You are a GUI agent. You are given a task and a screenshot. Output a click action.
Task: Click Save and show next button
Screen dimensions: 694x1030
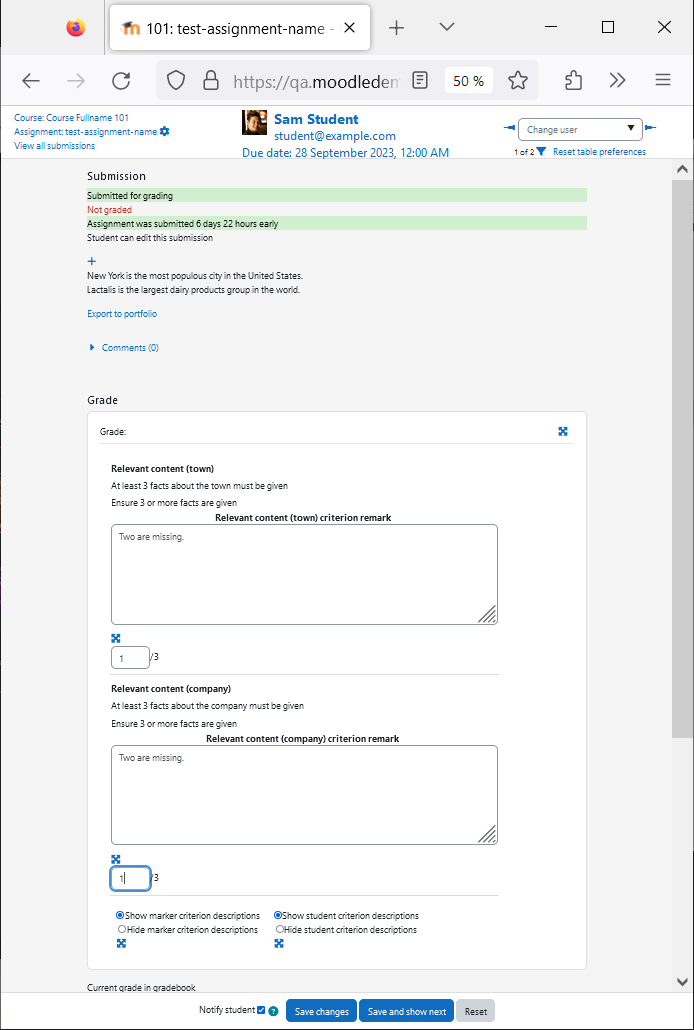click(406, 1011)
